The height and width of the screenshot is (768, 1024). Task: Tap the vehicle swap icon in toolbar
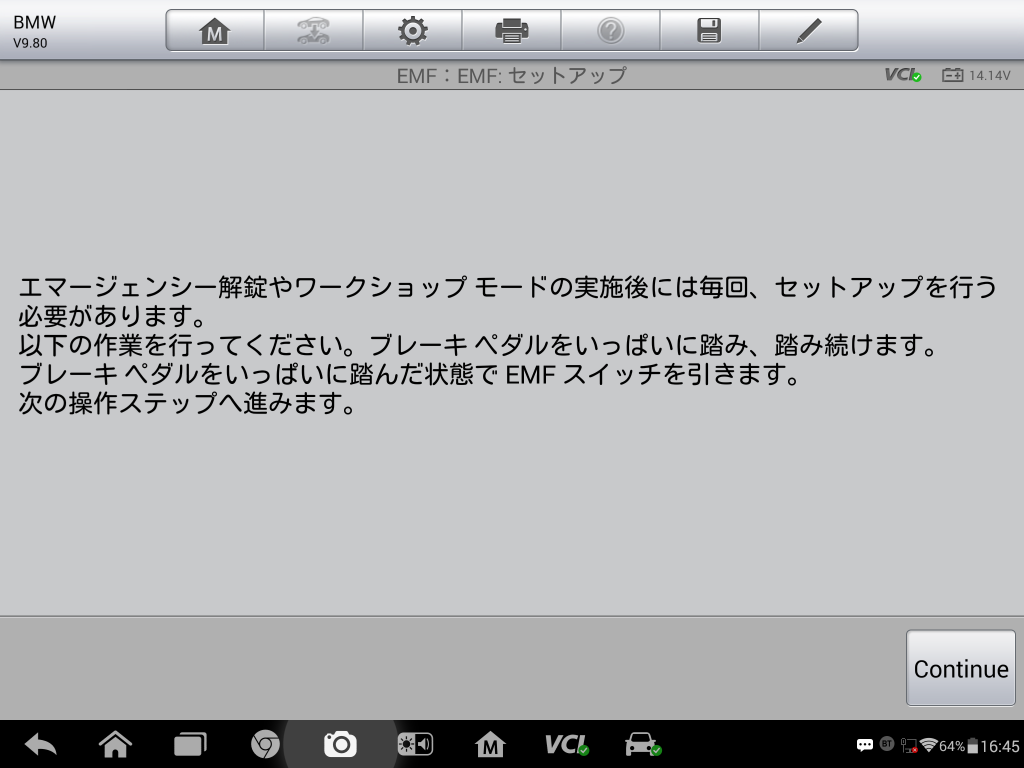coord(313,31)
